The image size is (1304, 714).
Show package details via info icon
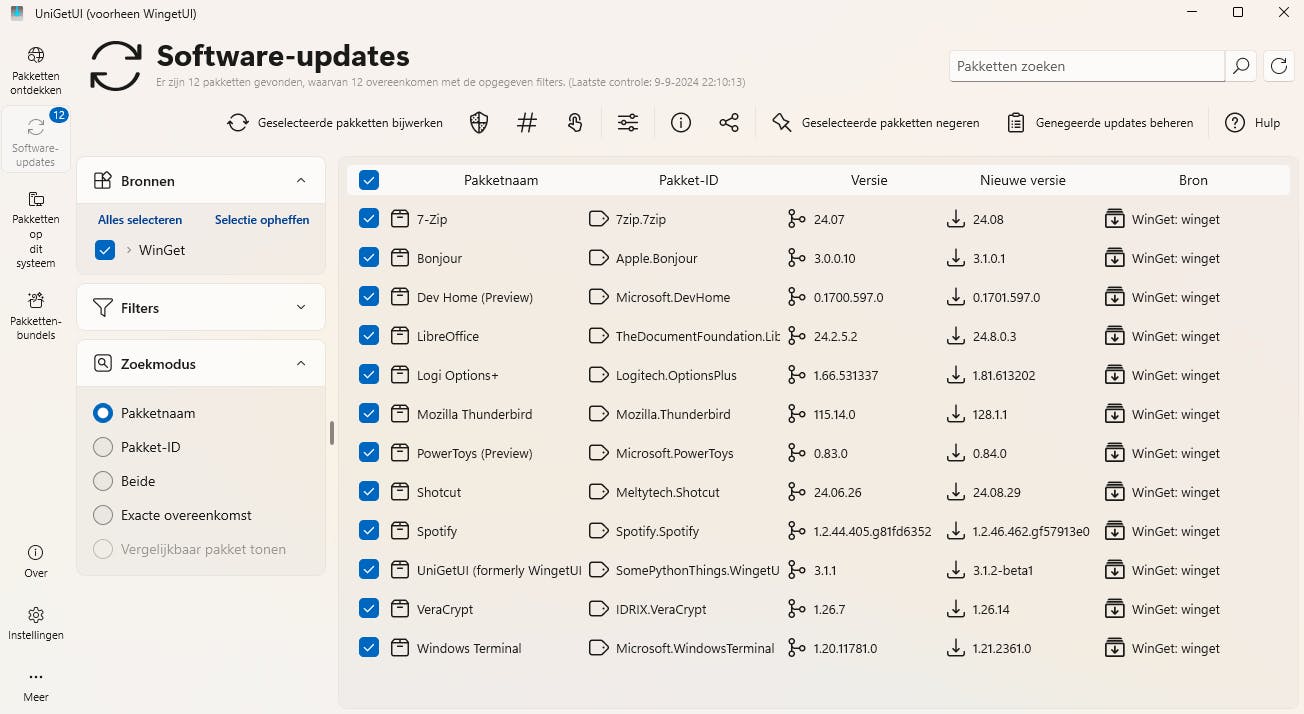pyautogui.click(x=681, y=123)
